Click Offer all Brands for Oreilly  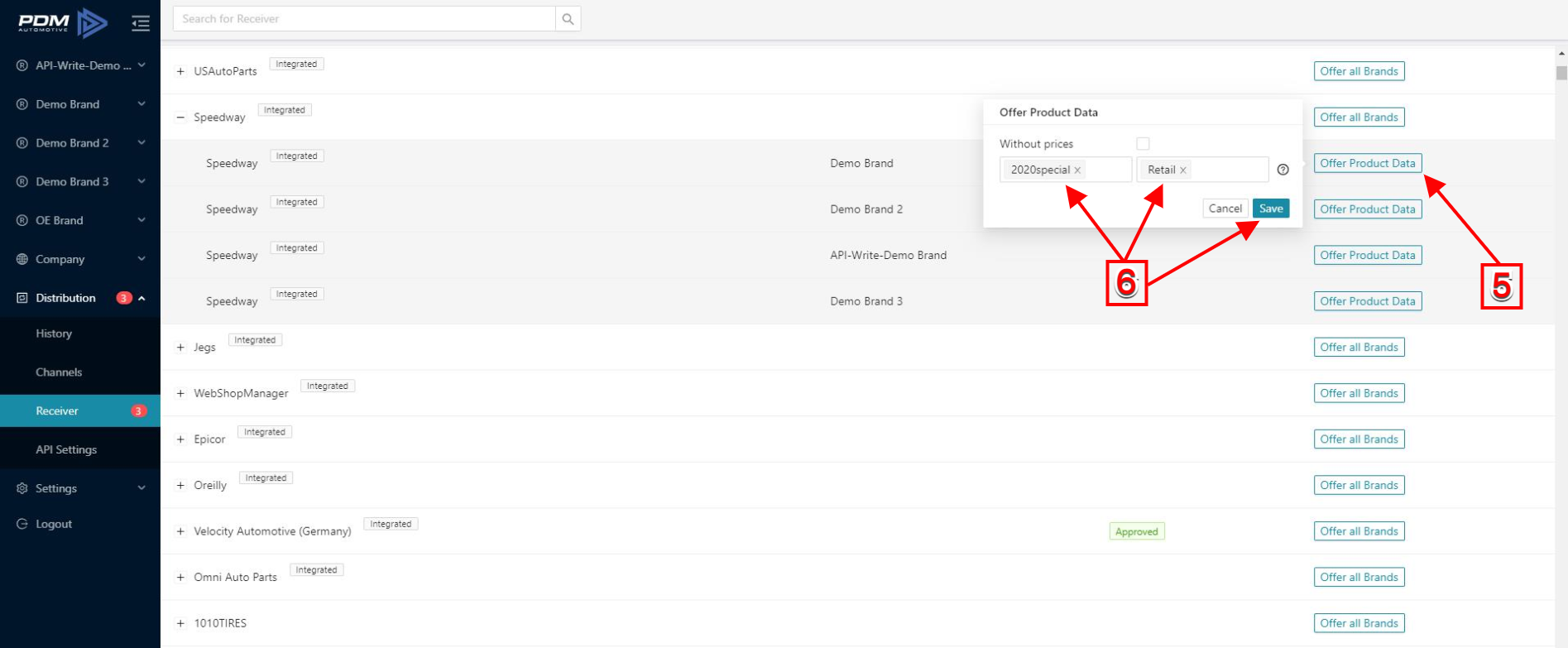point(1359,485)
